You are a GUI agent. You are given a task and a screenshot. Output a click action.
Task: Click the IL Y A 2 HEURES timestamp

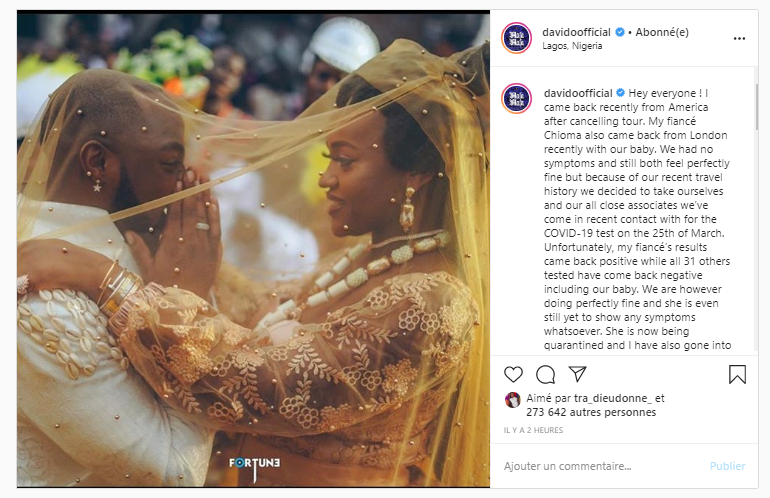(533, 430)
